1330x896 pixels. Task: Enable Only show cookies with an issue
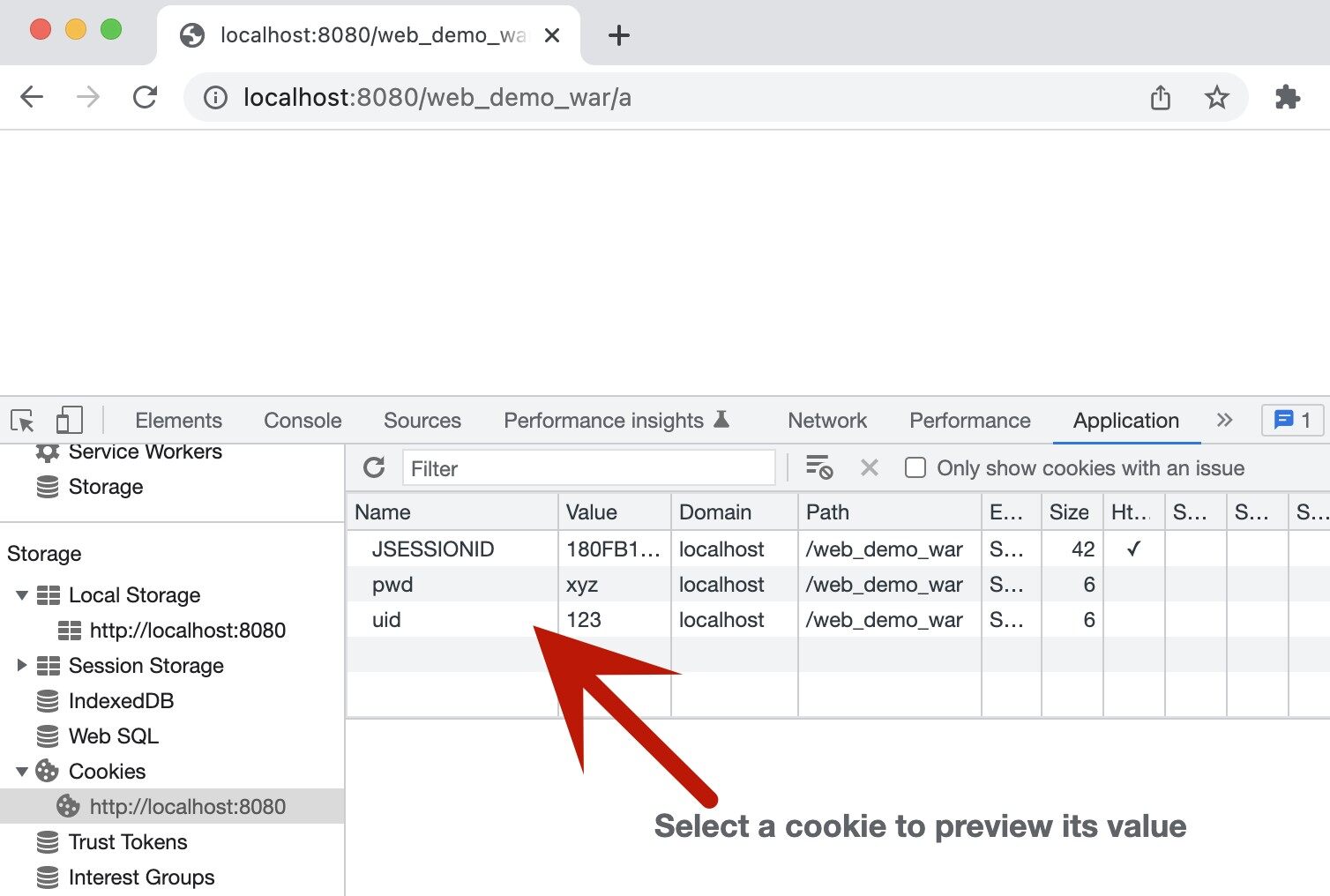click(915, 467)
